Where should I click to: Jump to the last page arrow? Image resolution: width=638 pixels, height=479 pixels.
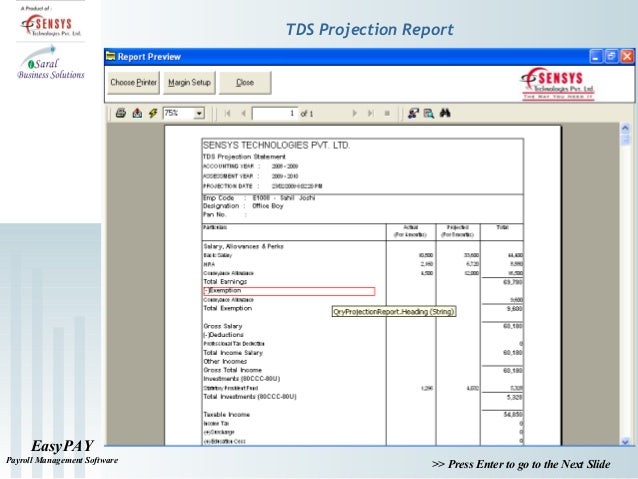tap(370, 114)
